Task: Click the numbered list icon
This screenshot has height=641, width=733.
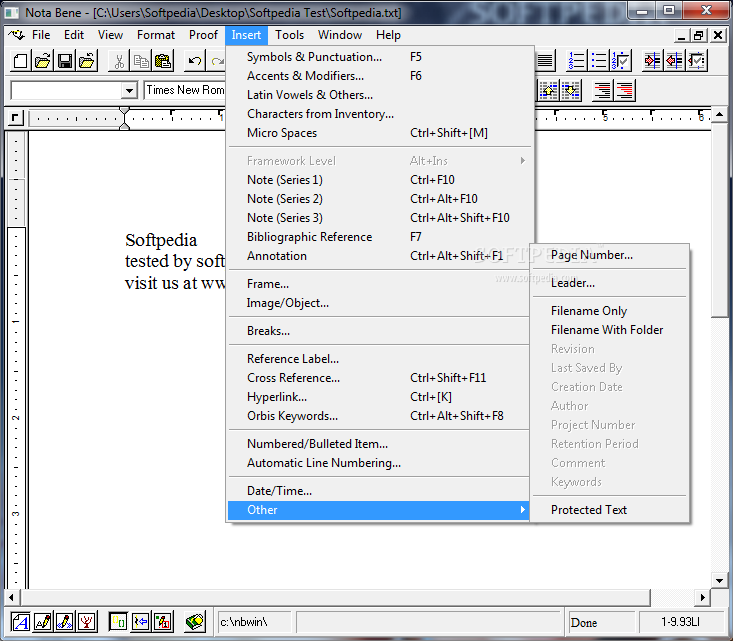Action: coord(576,61)
